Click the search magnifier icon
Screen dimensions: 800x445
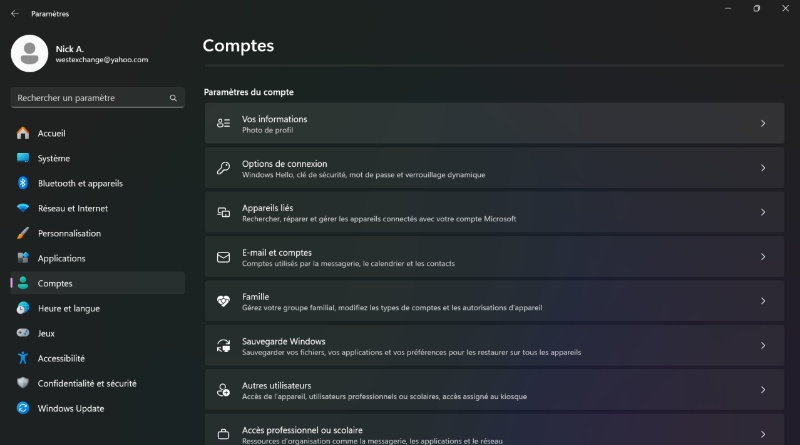pos(173,98)
